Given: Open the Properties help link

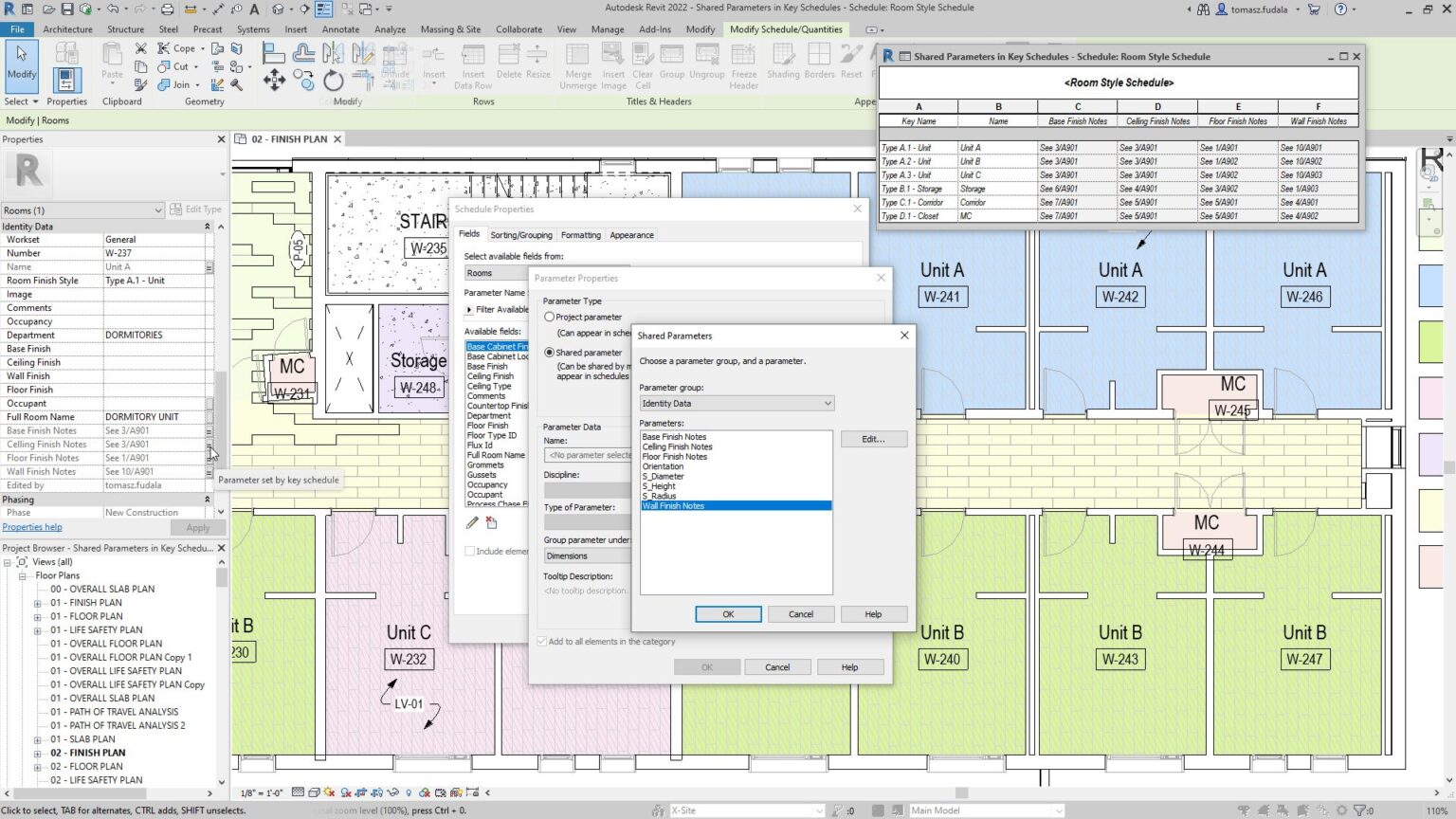Looking at the screenshot, I should tap(32, 526).
